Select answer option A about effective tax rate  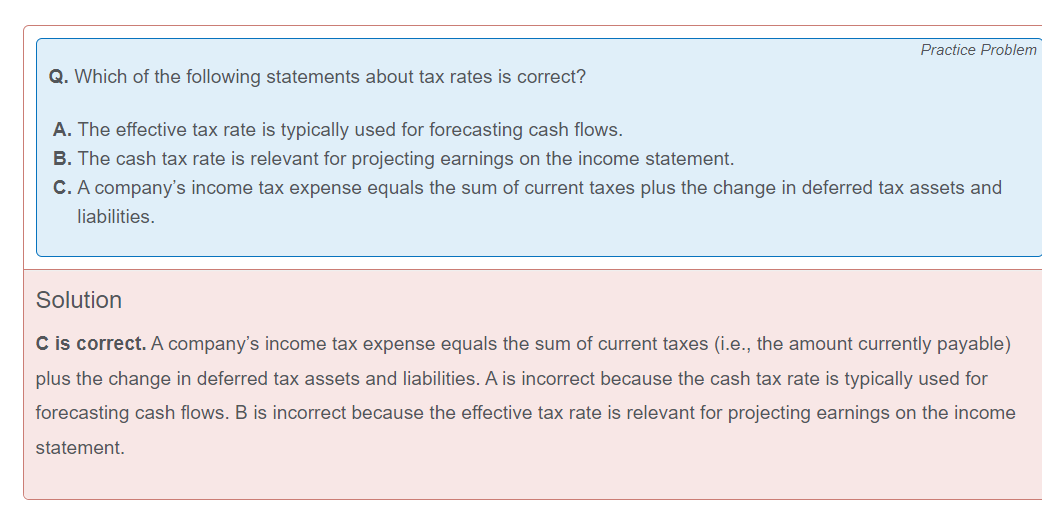pyautogui.click(x=338, y=130)
